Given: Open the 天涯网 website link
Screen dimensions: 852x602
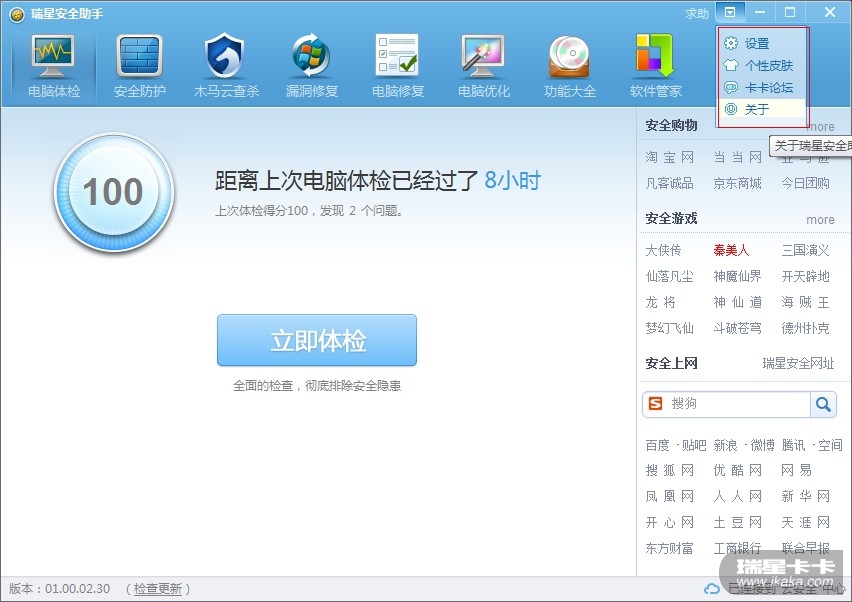Looking at the screenshot, I should click(805, 522).
